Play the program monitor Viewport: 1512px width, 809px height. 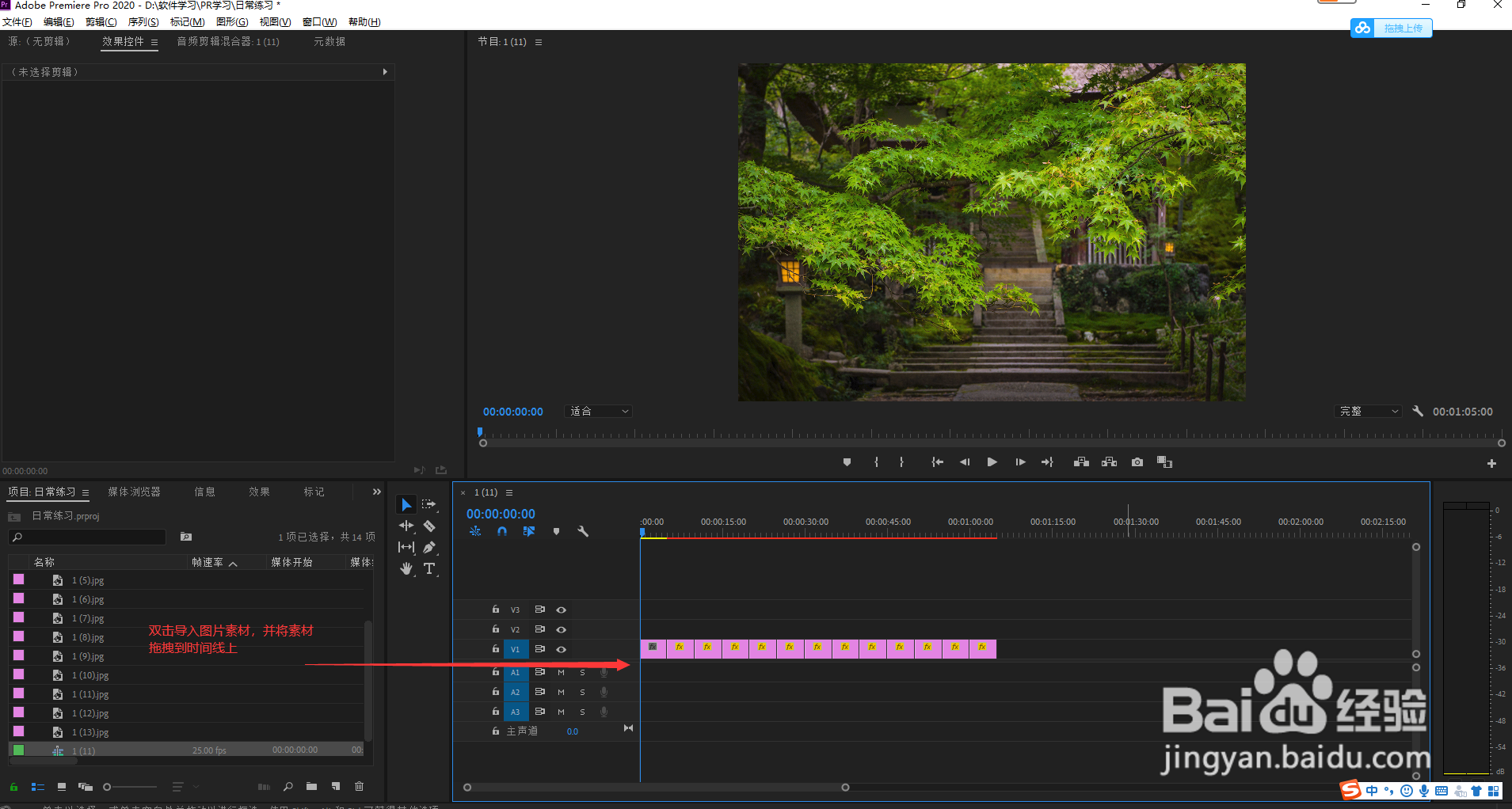point(992,462)
